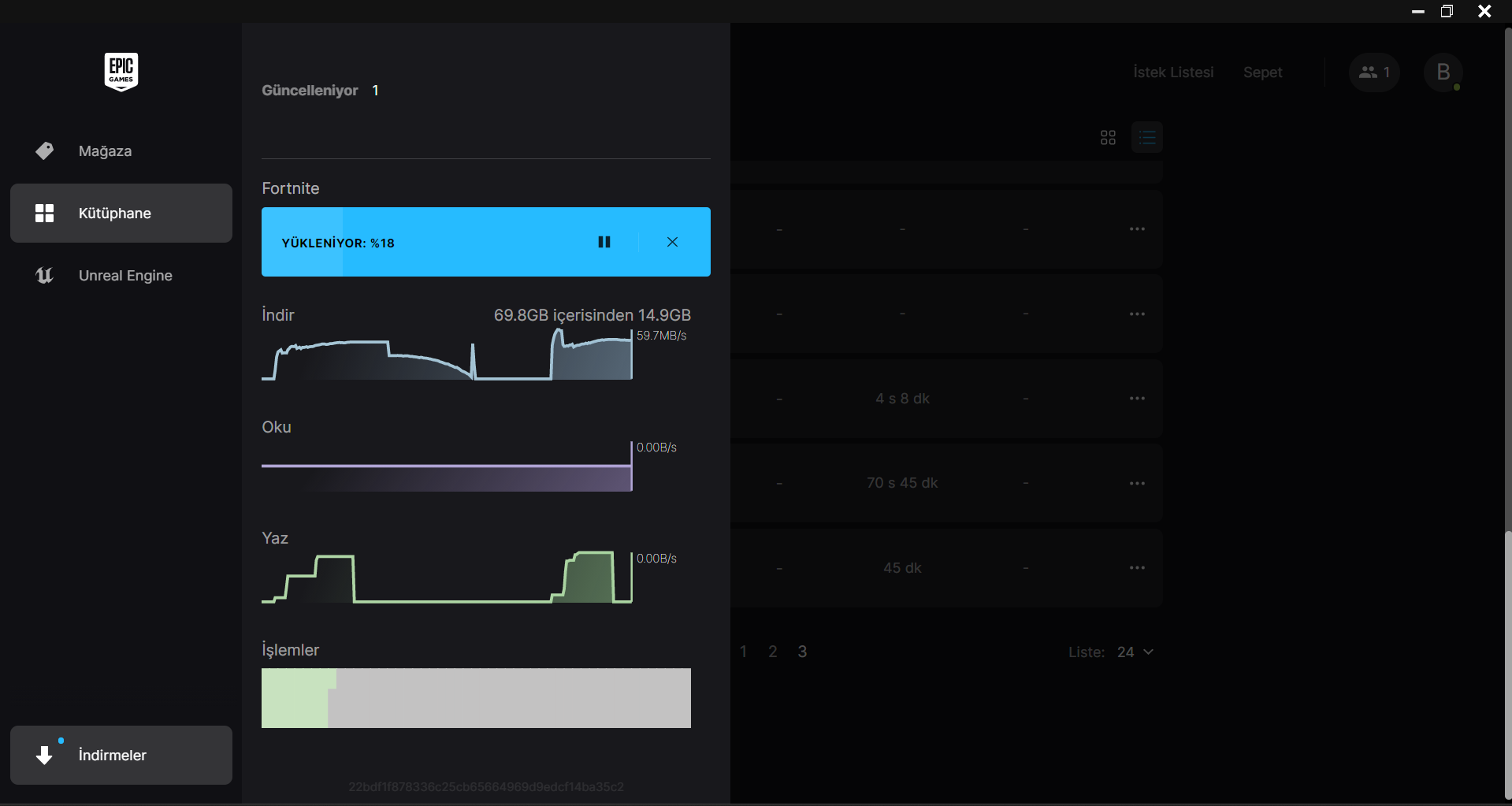Click the İndir download speed graph
The image size is (1512, 806).
(x=447, y=355)
